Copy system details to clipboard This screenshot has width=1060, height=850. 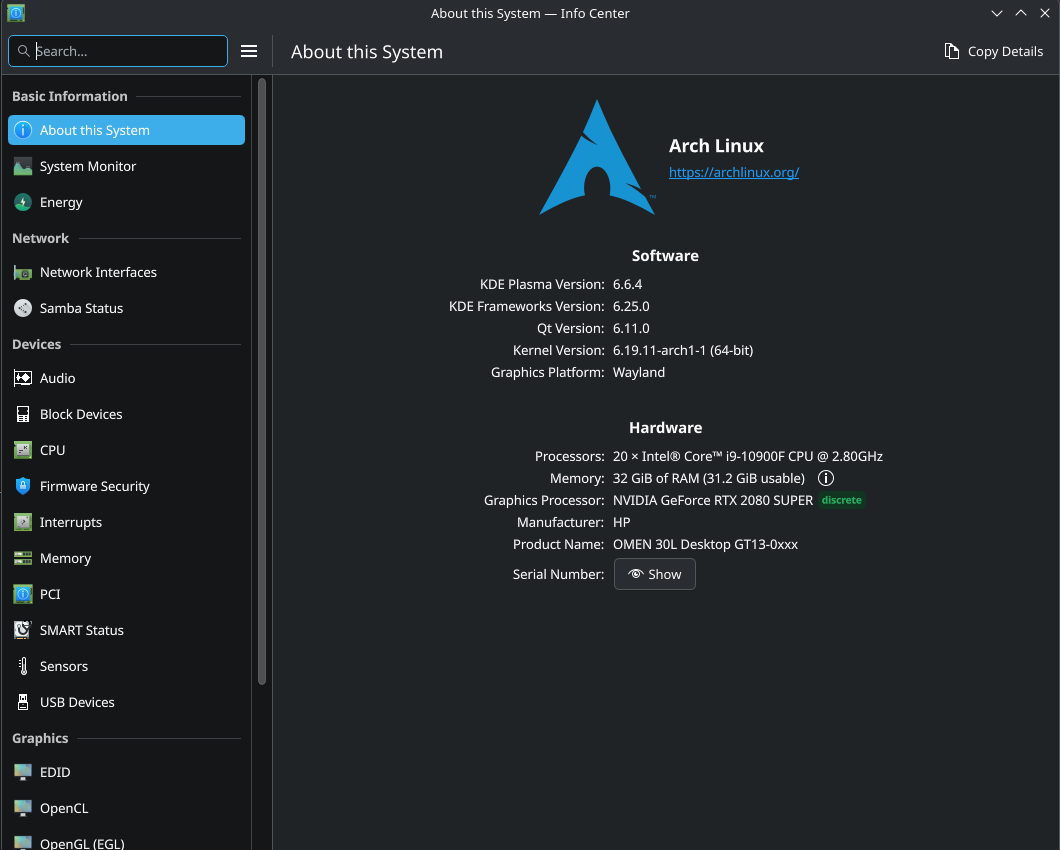(993, 51)
